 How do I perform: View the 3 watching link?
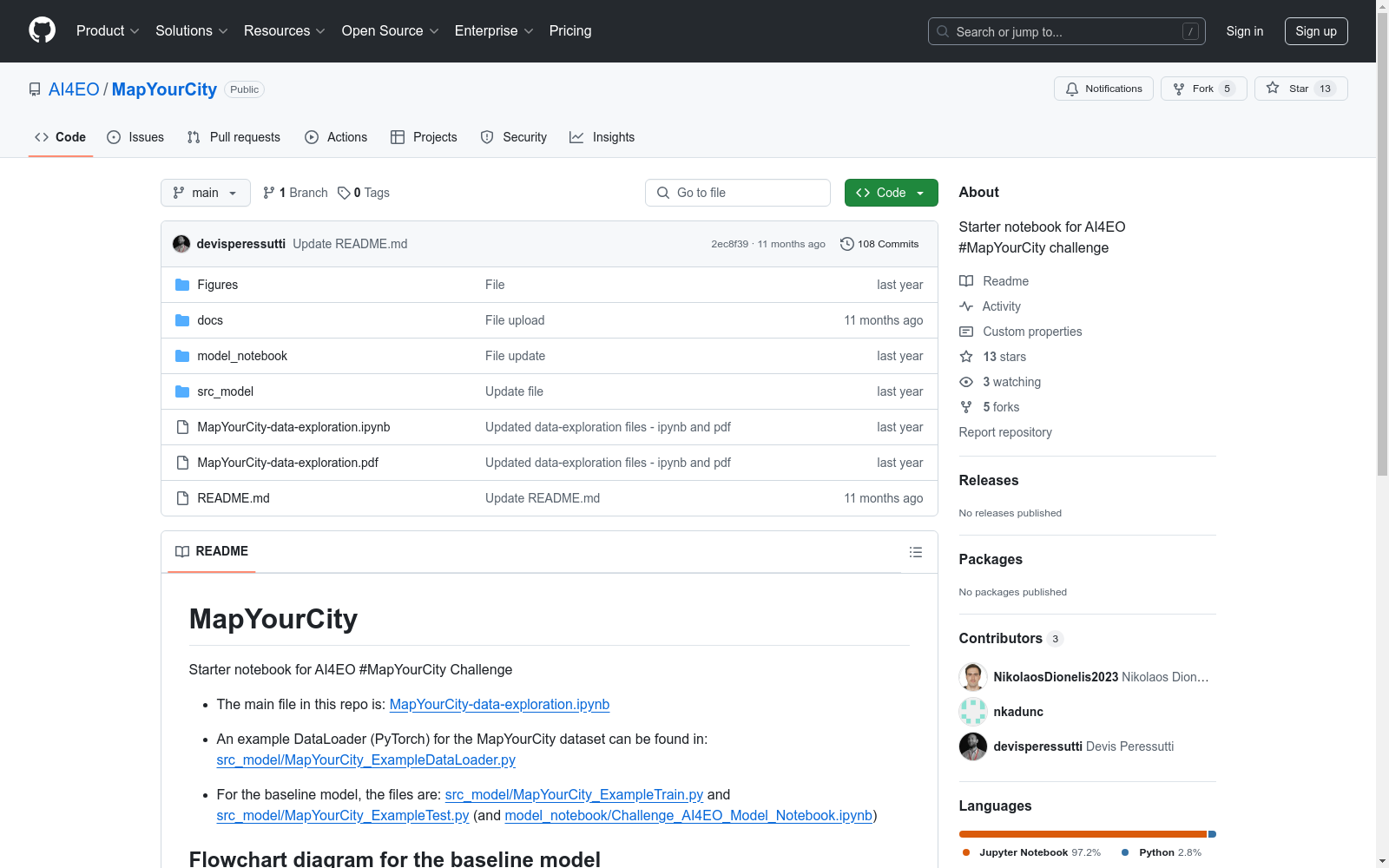pos(1000,382)
